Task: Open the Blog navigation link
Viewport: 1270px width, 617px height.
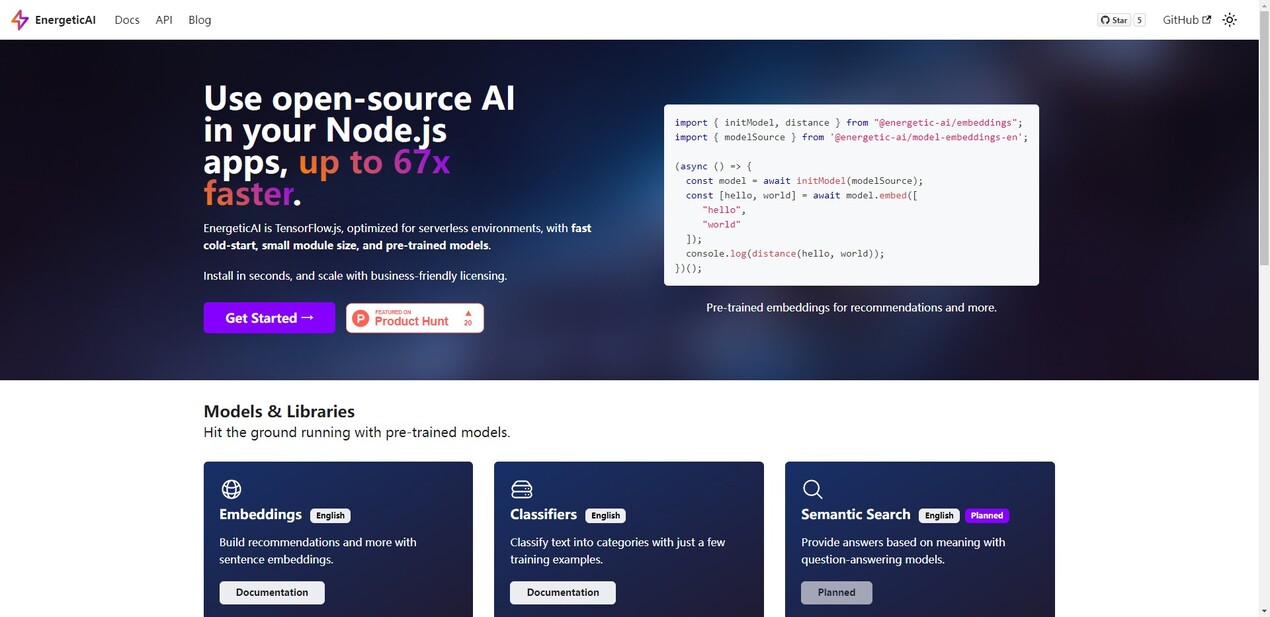Action: (x=200, y=20)
